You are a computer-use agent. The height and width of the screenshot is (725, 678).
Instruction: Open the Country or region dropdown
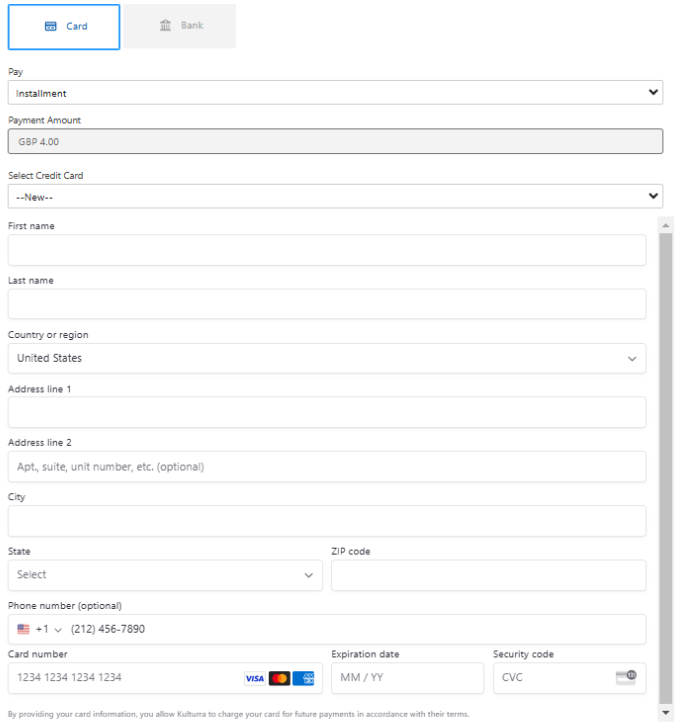point(327,358)
